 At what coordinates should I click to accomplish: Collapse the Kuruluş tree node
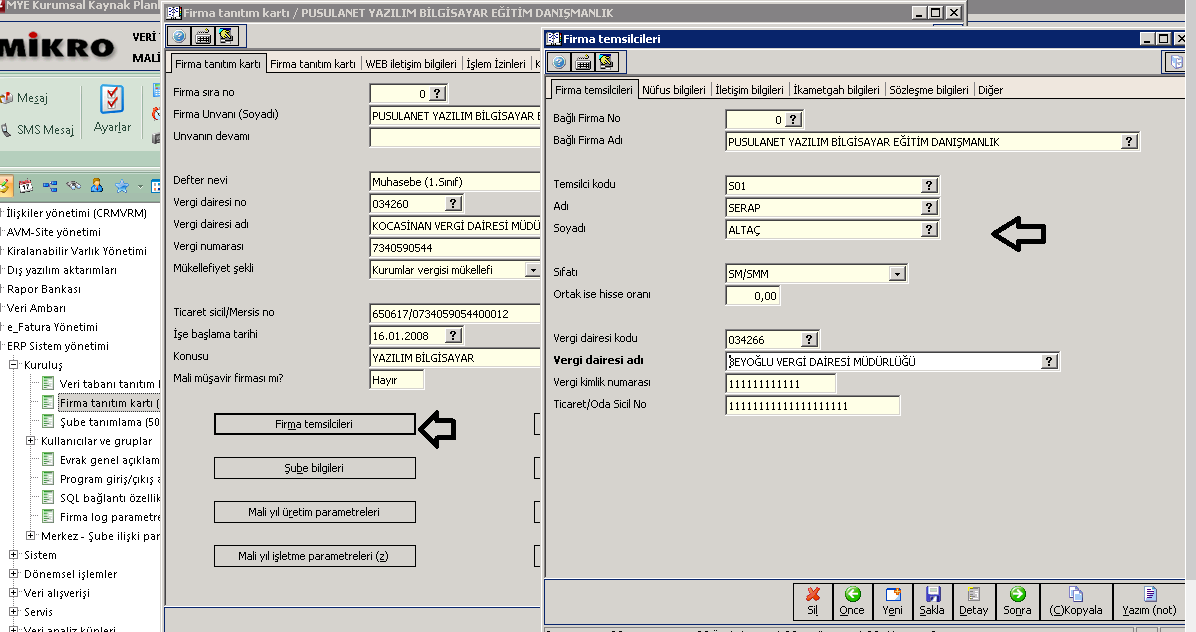13,364
